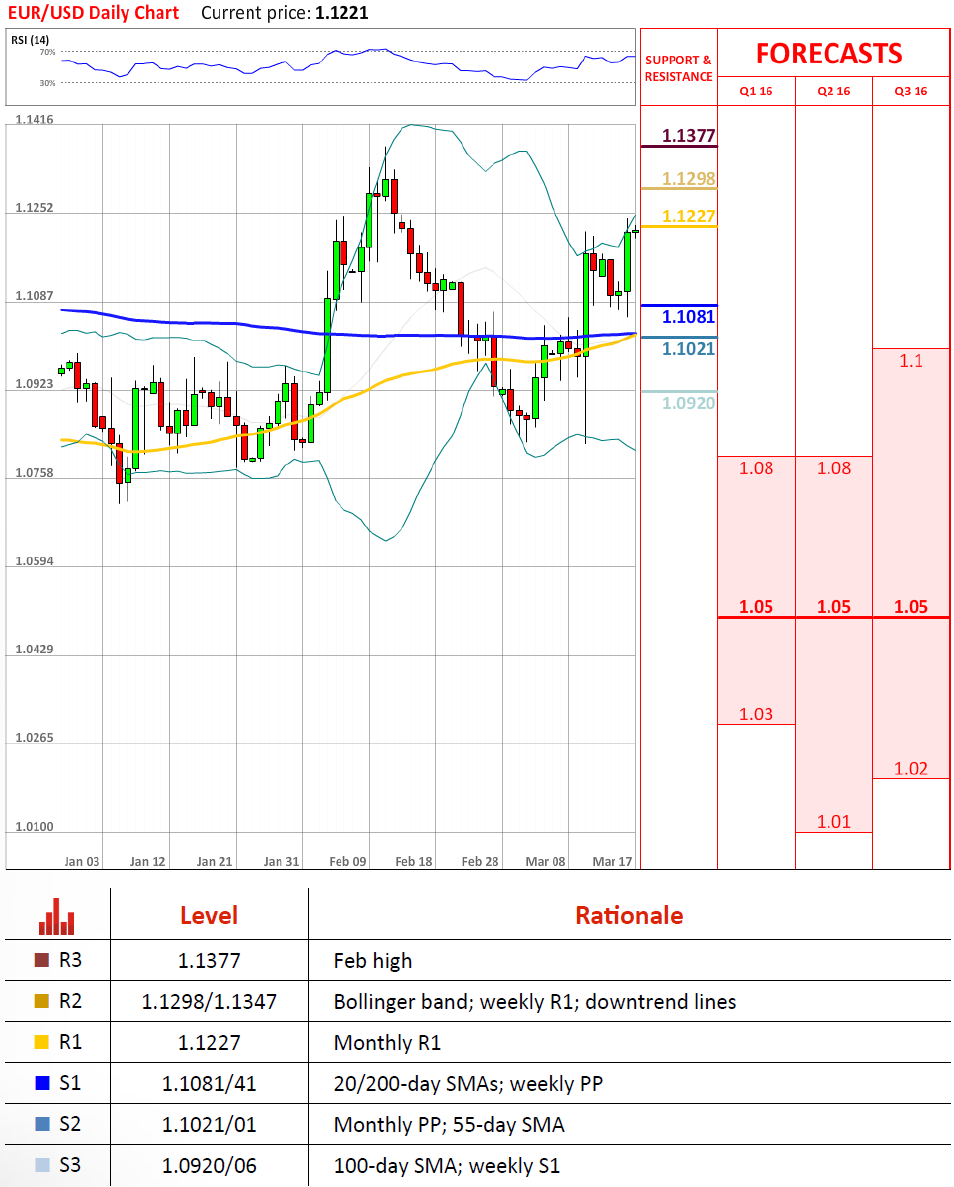Image resolution: width=954 pixels, height=1187 pixels.
Task: Select the R2 gold color swatch
Action: click(41, 1002)
